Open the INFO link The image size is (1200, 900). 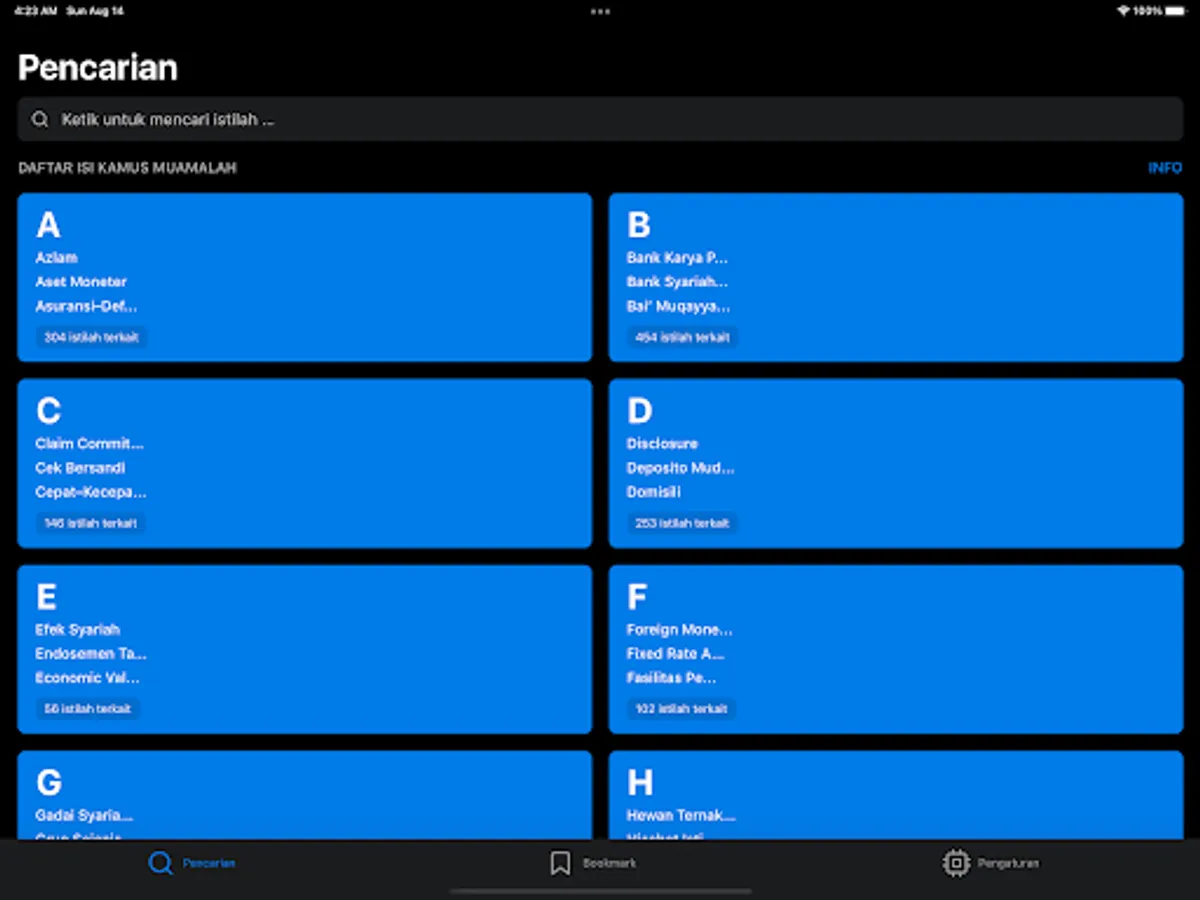coord(1165,168)
